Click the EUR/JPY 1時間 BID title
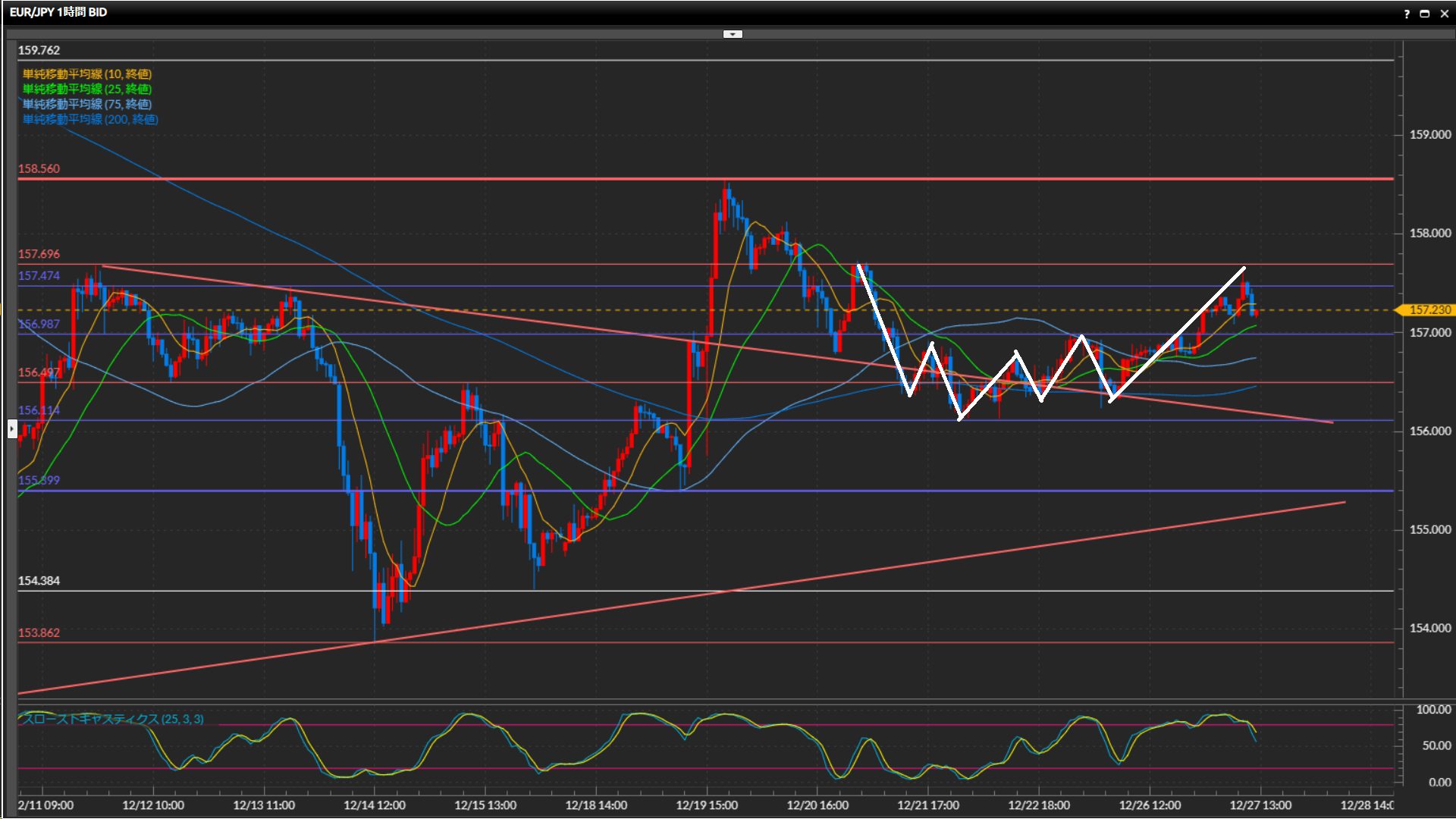1456x819 pixels. (58, 12)
